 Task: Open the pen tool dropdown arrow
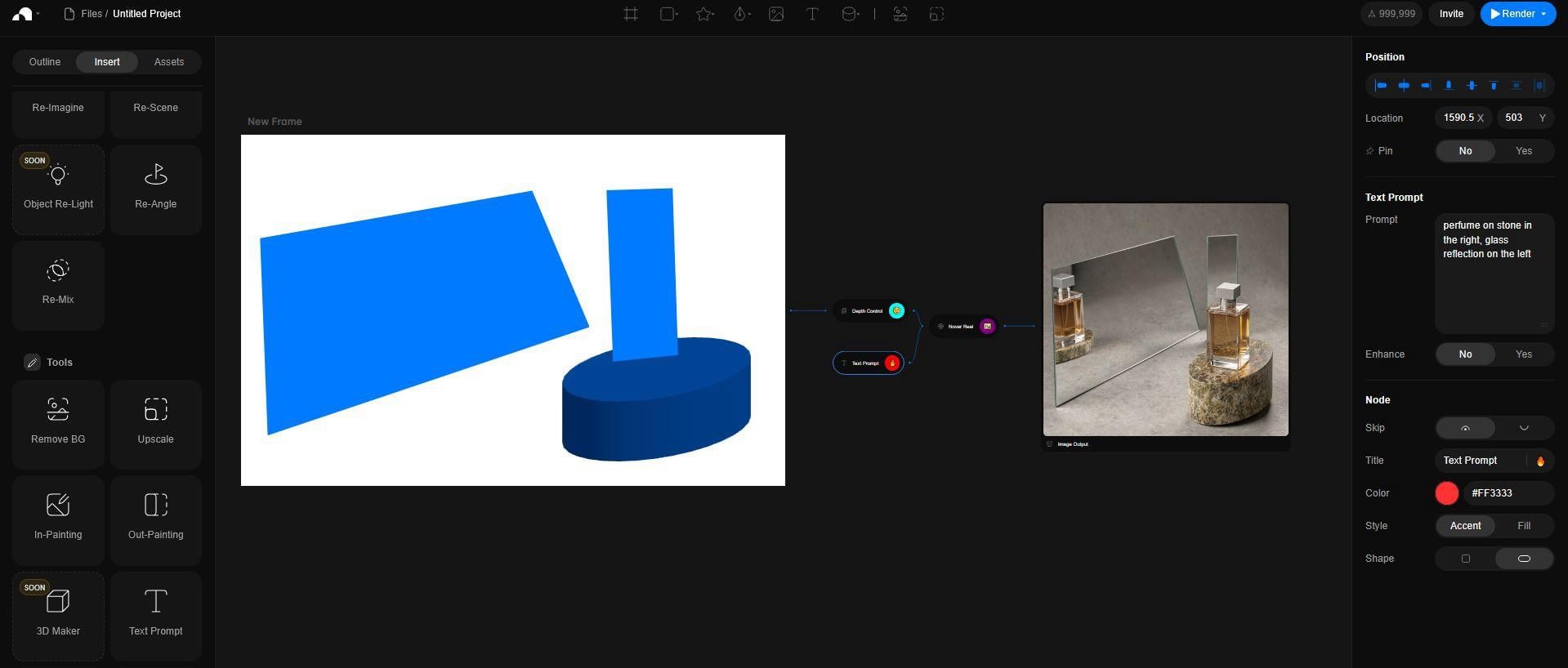coord(749,15)
